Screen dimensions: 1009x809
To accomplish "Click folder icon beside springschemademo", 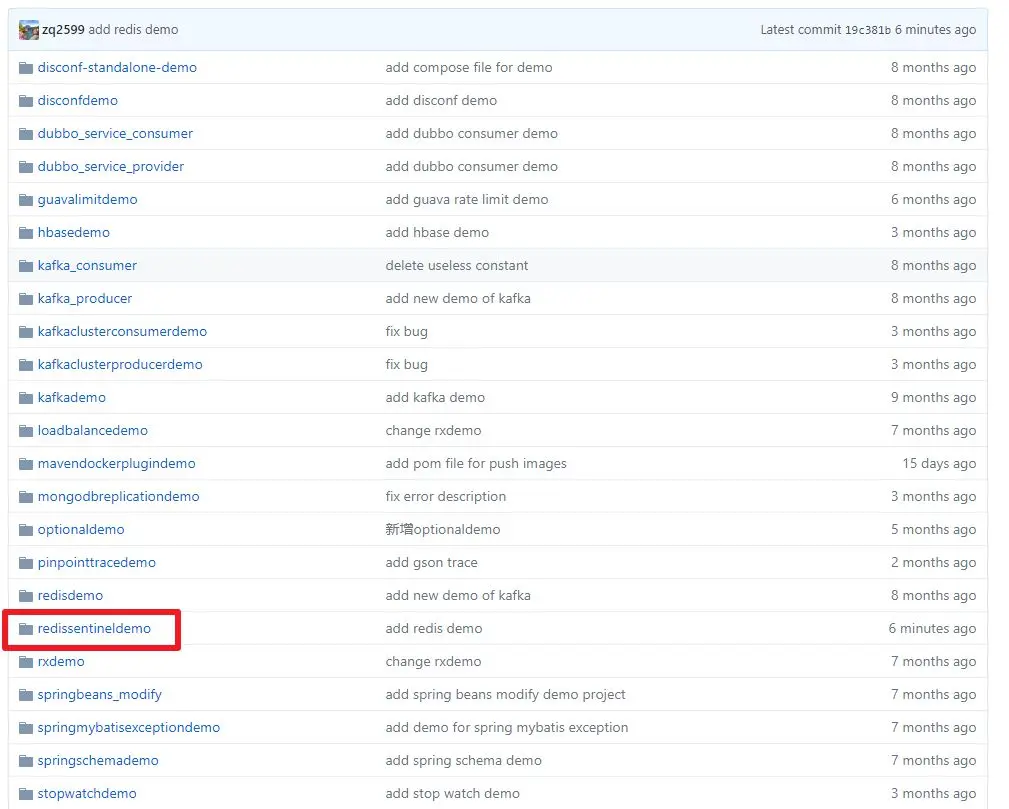I will click(26, 761).
